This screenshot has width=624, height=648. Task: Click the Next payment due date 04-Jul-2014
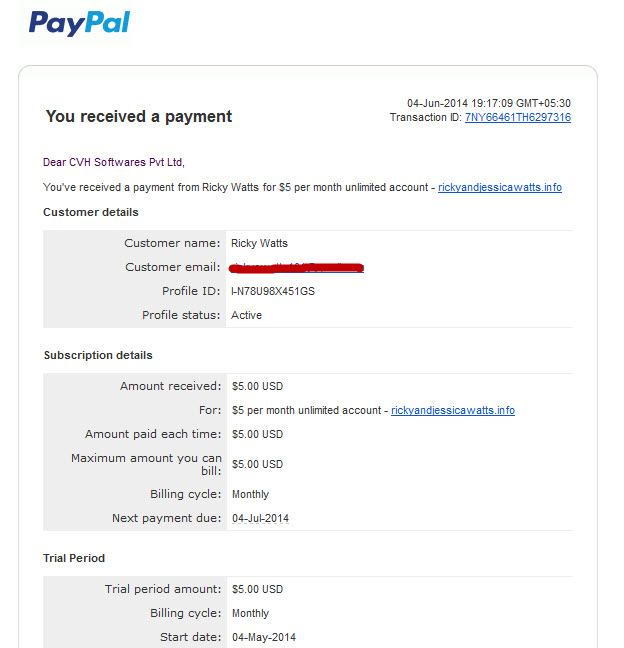260,518
